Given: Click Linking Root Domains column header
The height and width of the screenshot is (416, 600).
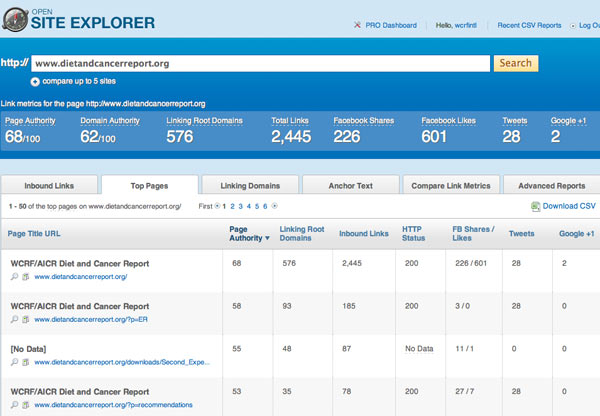Looking at the screenshot, I should click(302, 233).
